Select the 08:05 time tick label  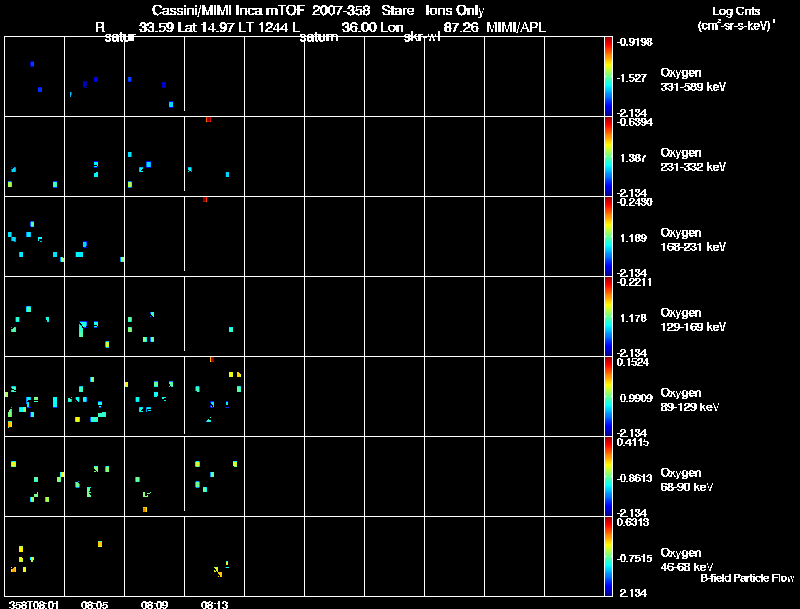[x=94, y=605]
